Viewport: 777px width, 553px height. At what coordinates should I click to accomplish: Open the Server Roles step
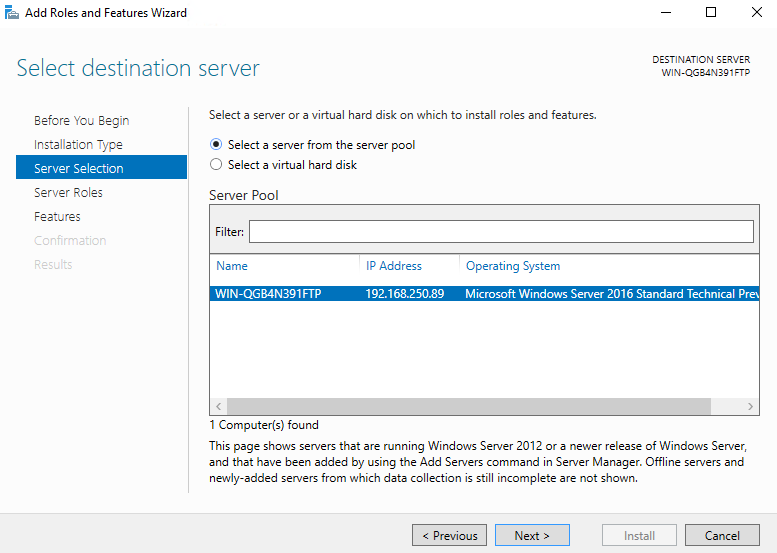point(68,192)
